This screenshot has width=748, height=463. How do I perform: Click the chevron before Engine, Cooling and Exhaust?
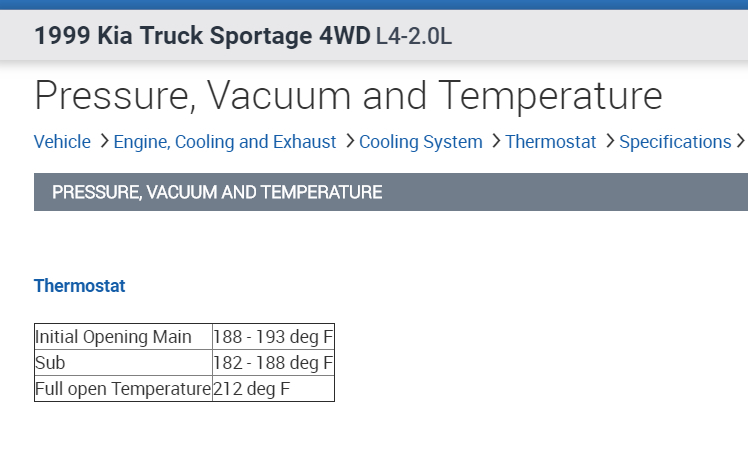point(104,141)
